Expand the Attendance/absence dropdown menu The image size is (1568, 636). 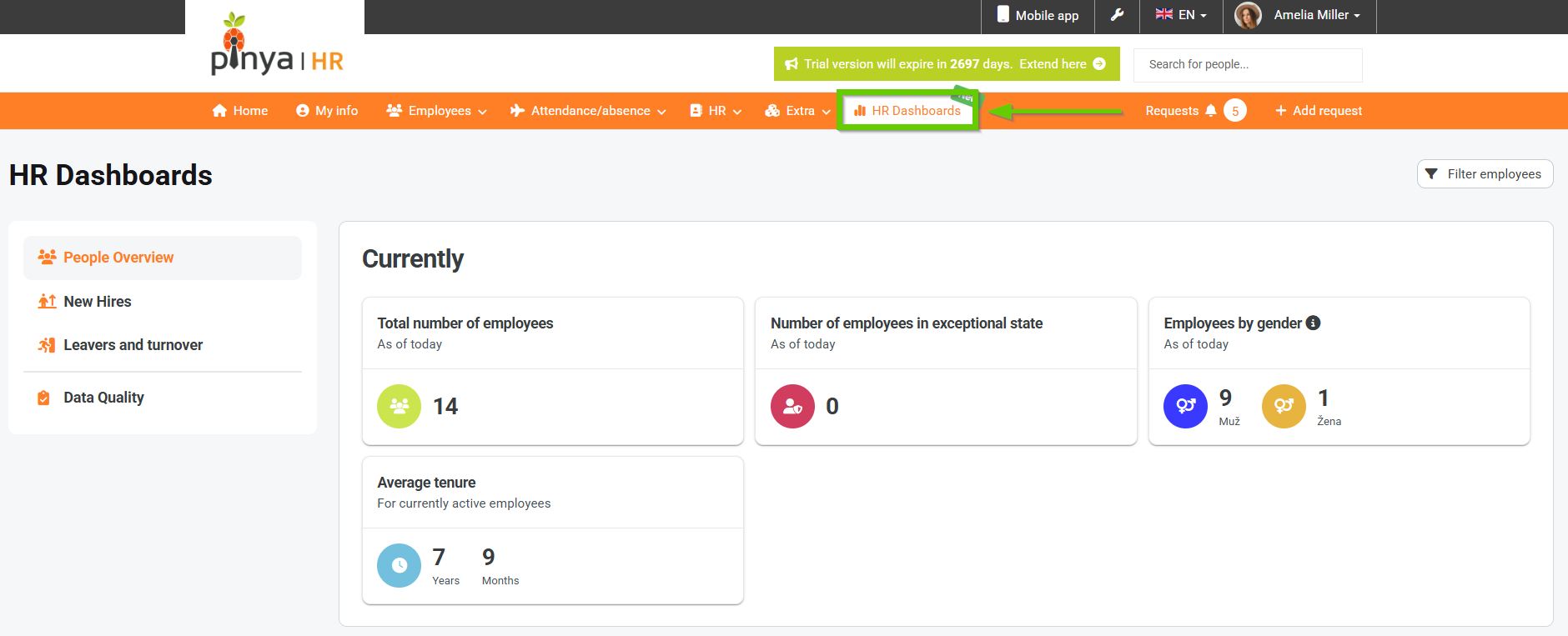(588, 111)
